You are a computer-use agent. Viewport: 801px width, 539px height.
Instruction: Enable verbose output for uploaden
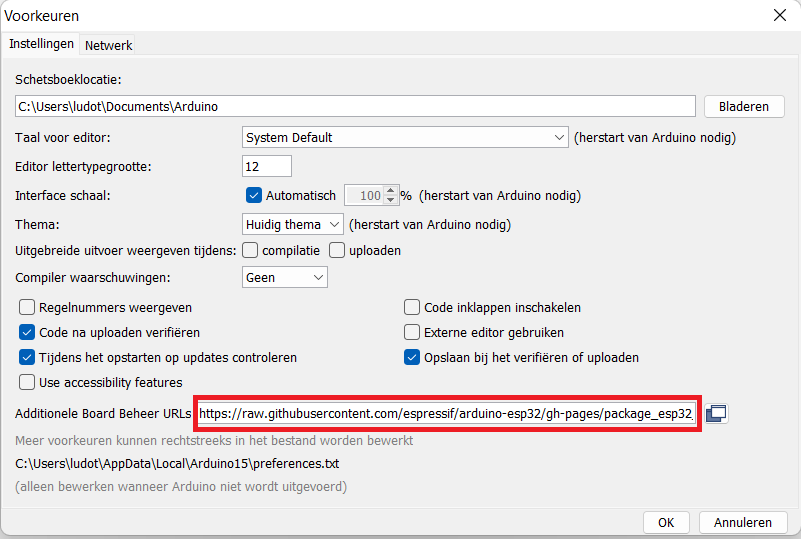(337, 250)
